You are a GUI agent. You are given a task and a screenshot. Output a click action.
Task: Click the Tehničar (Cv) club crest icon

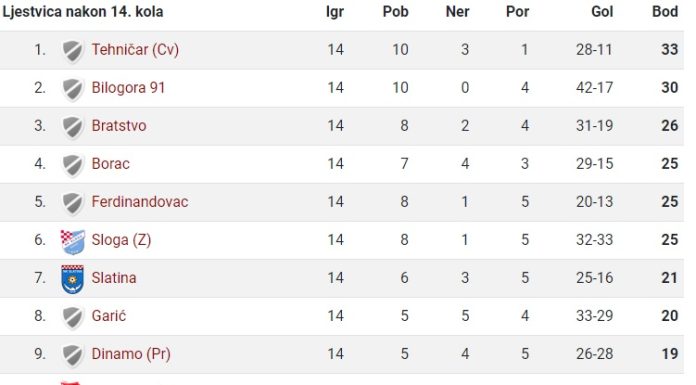73,51
